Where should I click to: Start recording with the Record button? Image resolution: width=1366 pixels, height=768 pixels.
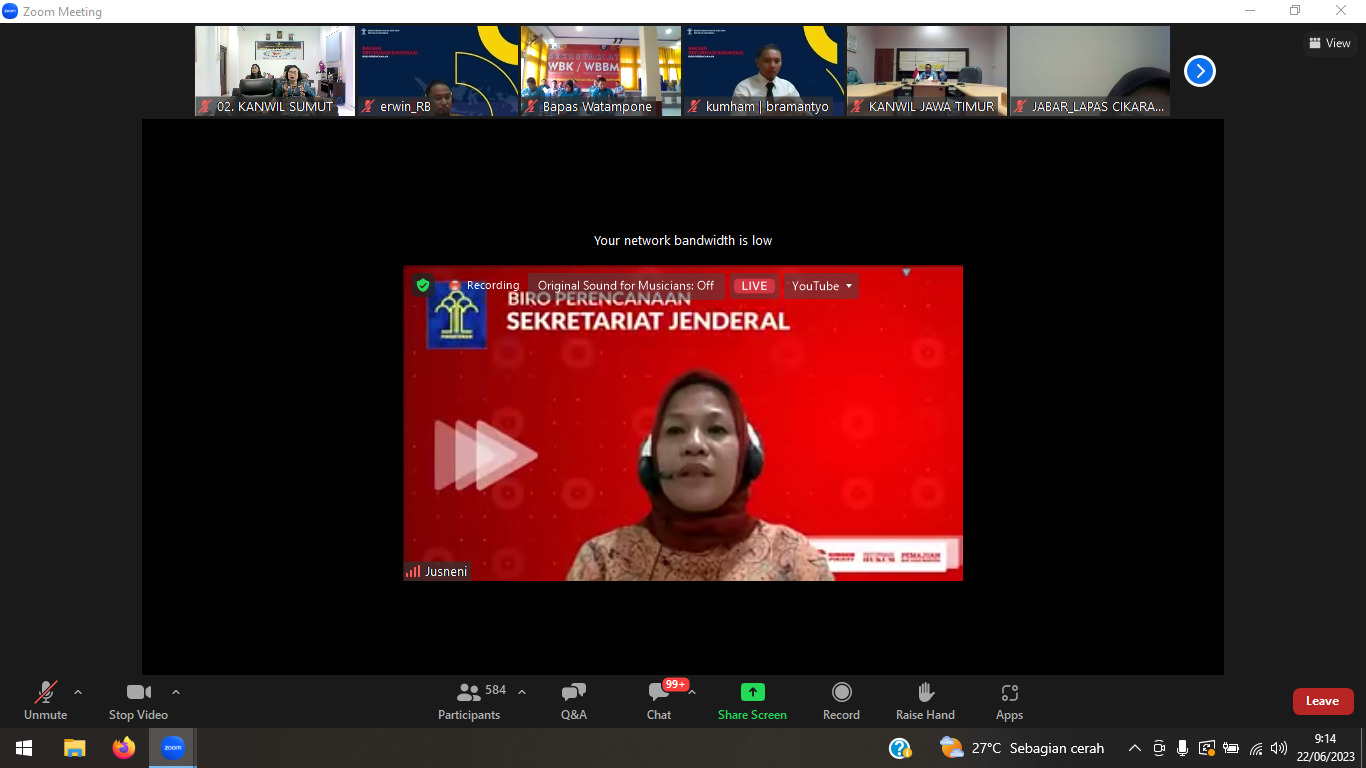(x=841, y=701)
